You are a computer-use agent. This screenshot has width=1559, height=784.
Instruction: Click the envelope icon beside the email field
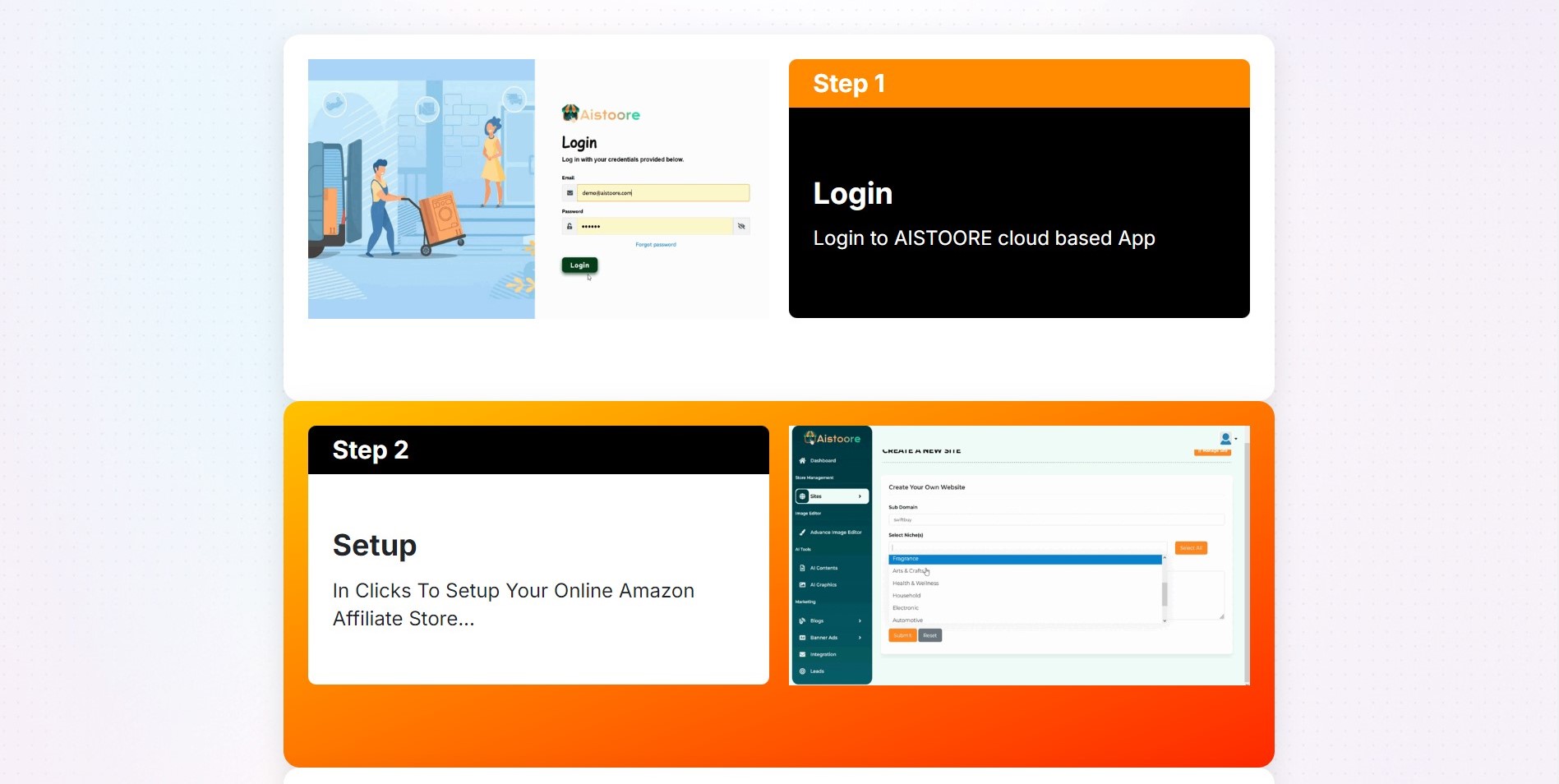[570, 193]
